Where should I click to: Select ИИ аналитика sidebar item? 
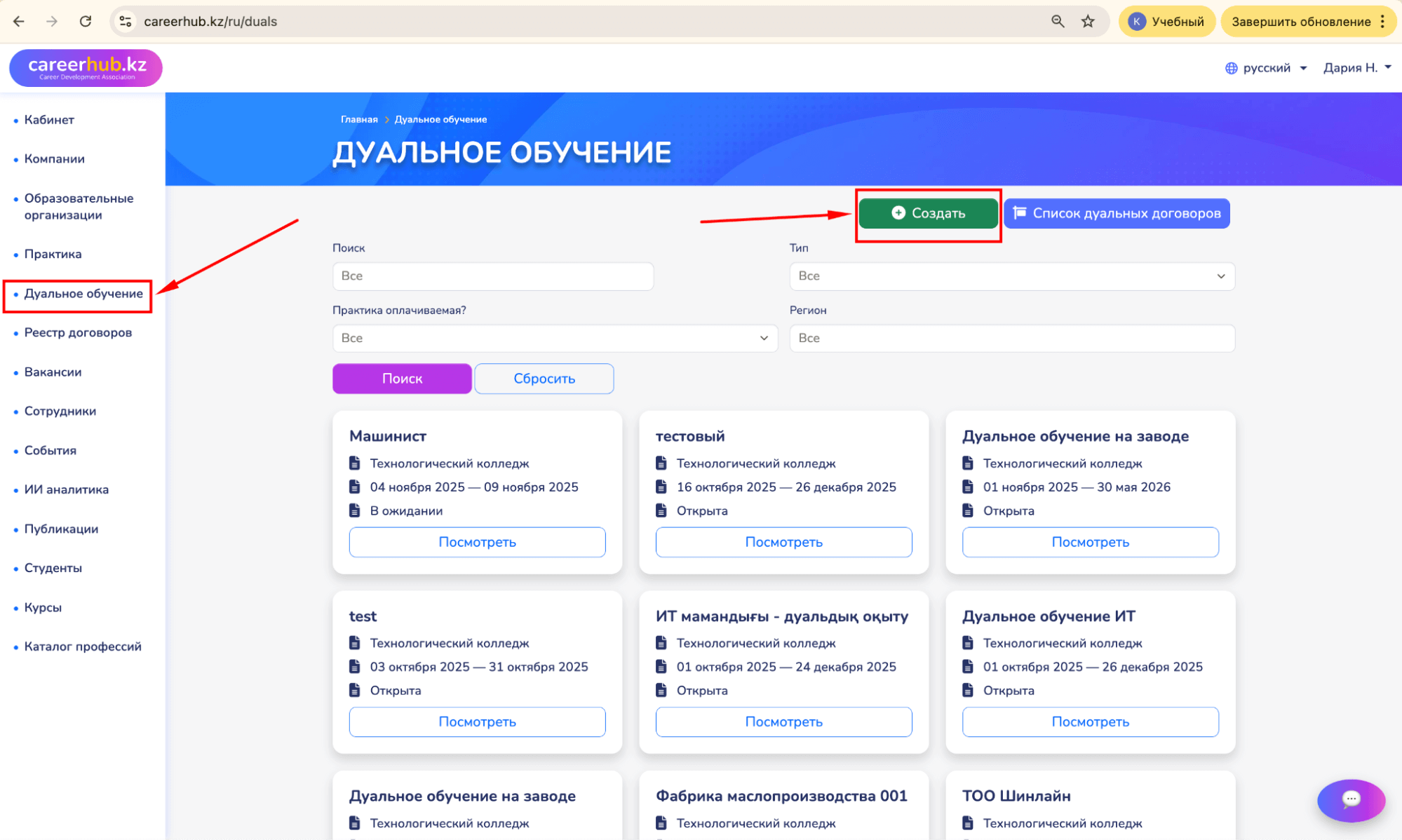66,489
